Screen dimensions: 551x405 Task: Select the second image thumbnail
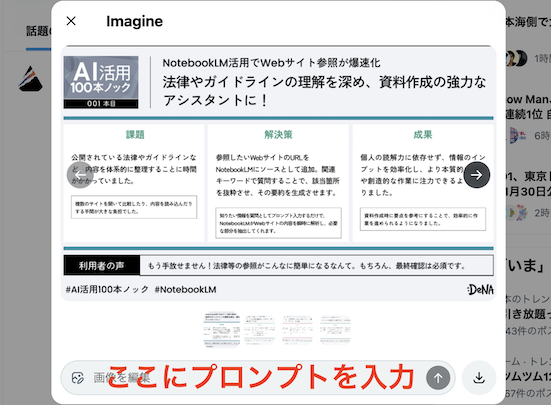click(259, 330)
